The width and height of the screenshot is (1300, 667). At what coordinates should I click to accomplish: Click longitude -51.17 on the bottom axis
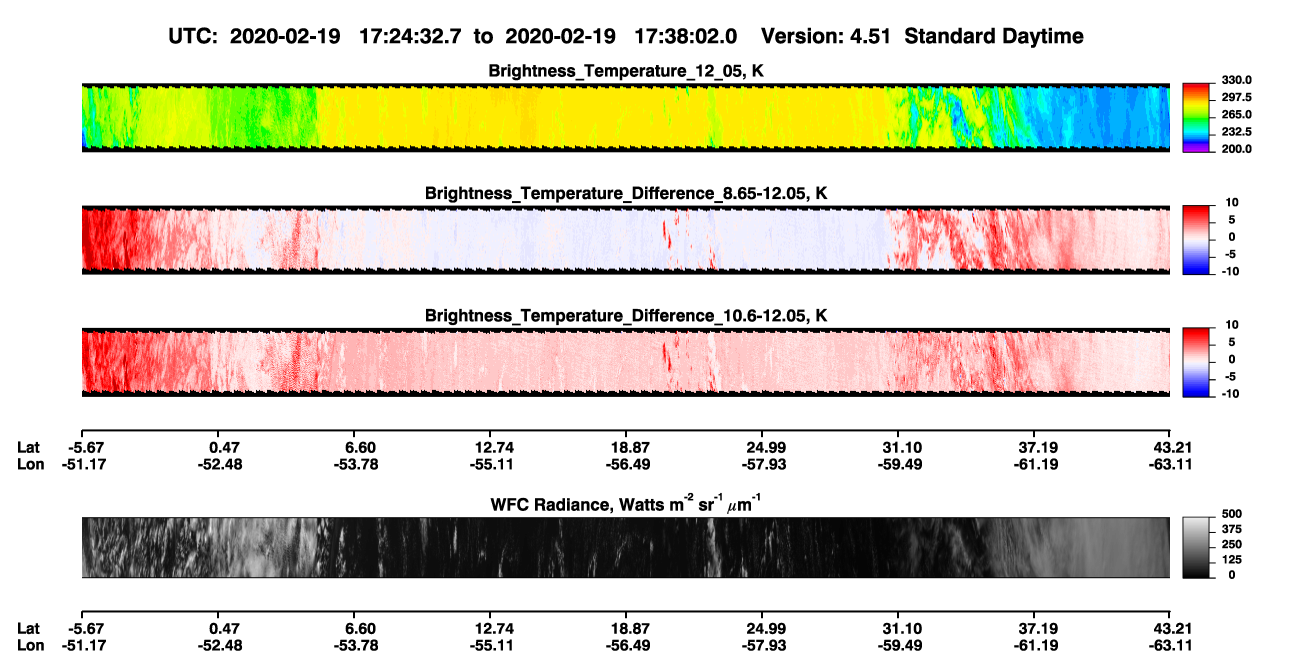[82, 645]
